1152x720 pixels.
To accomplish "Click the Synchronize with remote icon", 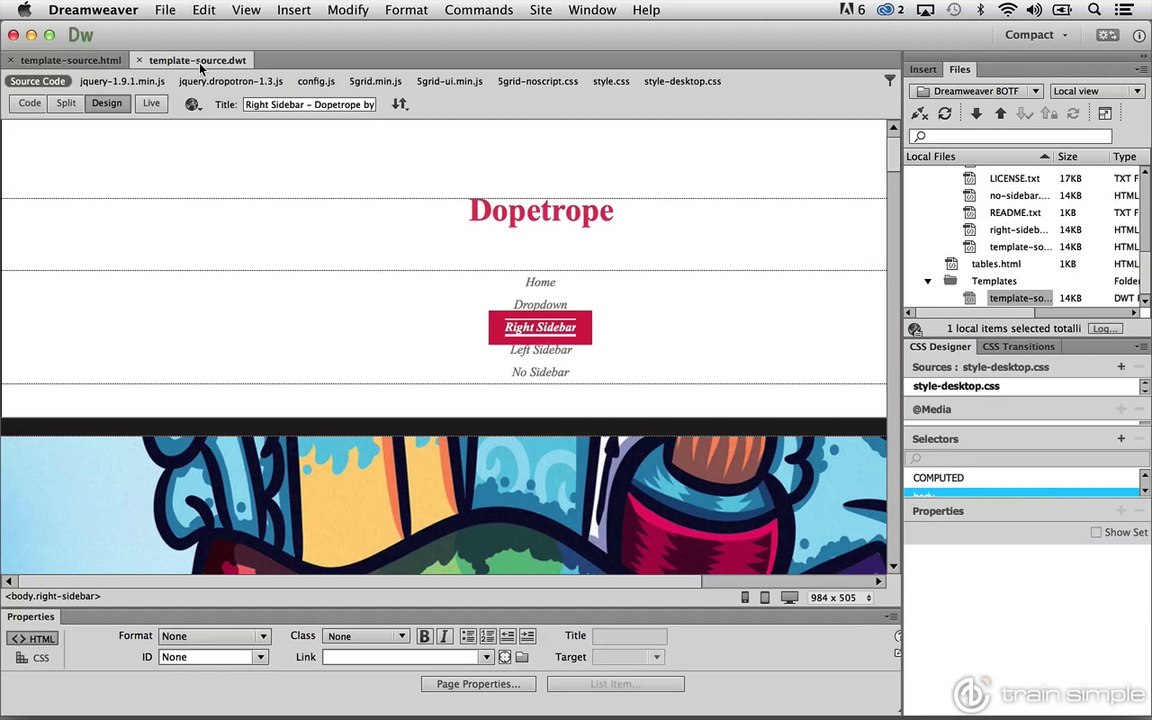I will [x=1073, y=113].
